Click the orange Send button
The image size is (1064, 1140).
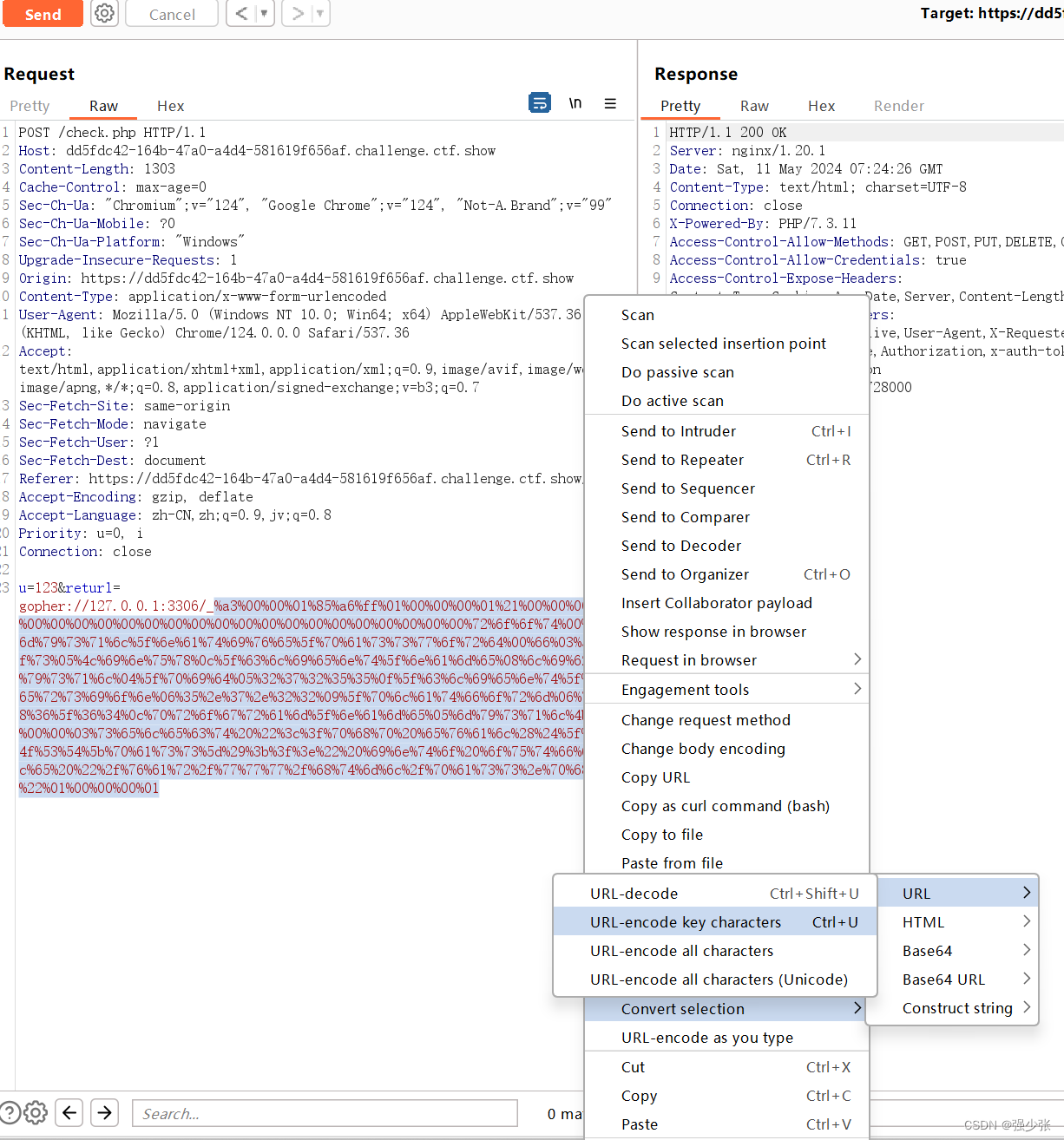point(43,14)
